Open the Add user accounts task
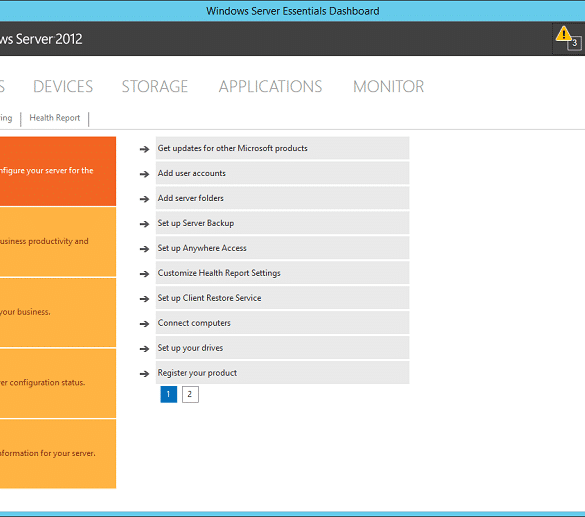 (282, 173)
